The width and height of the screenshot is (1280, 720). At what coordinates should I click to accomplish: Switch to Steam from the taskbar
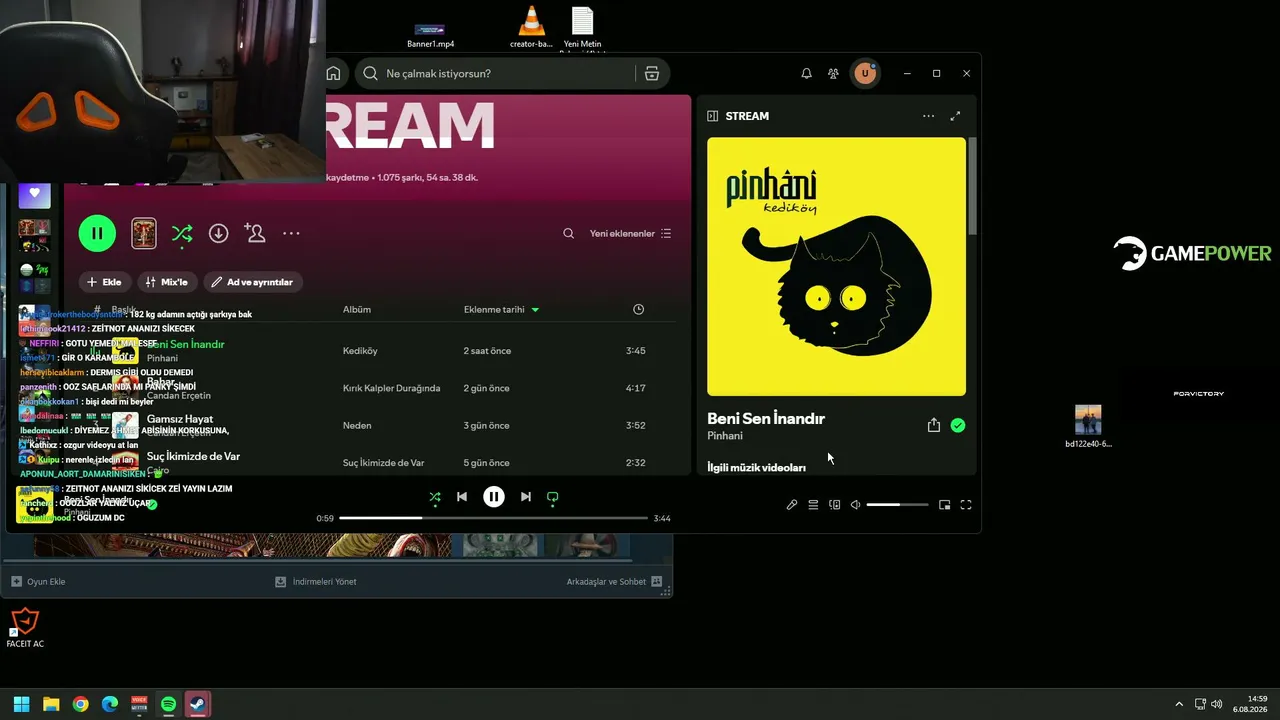(198, 704)
